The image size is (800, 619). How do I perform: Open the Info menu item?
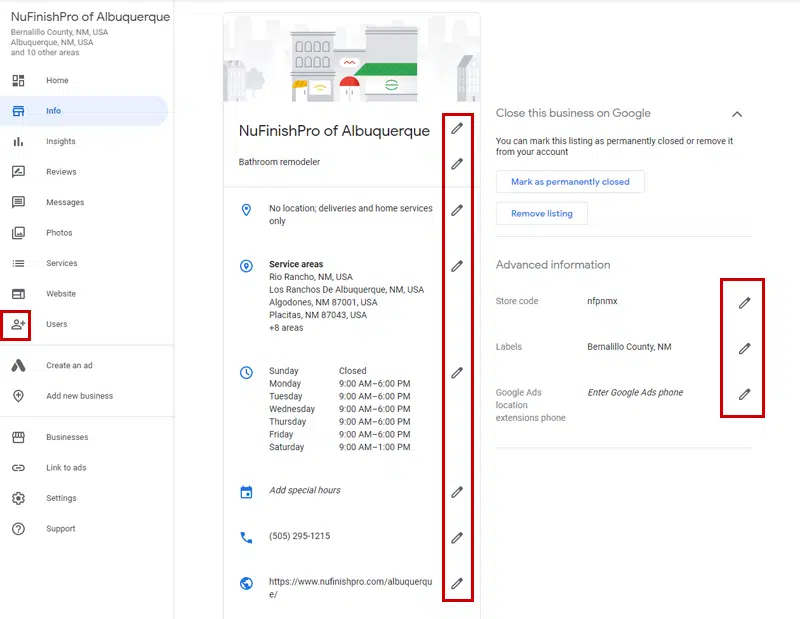[x=84, y=111]
